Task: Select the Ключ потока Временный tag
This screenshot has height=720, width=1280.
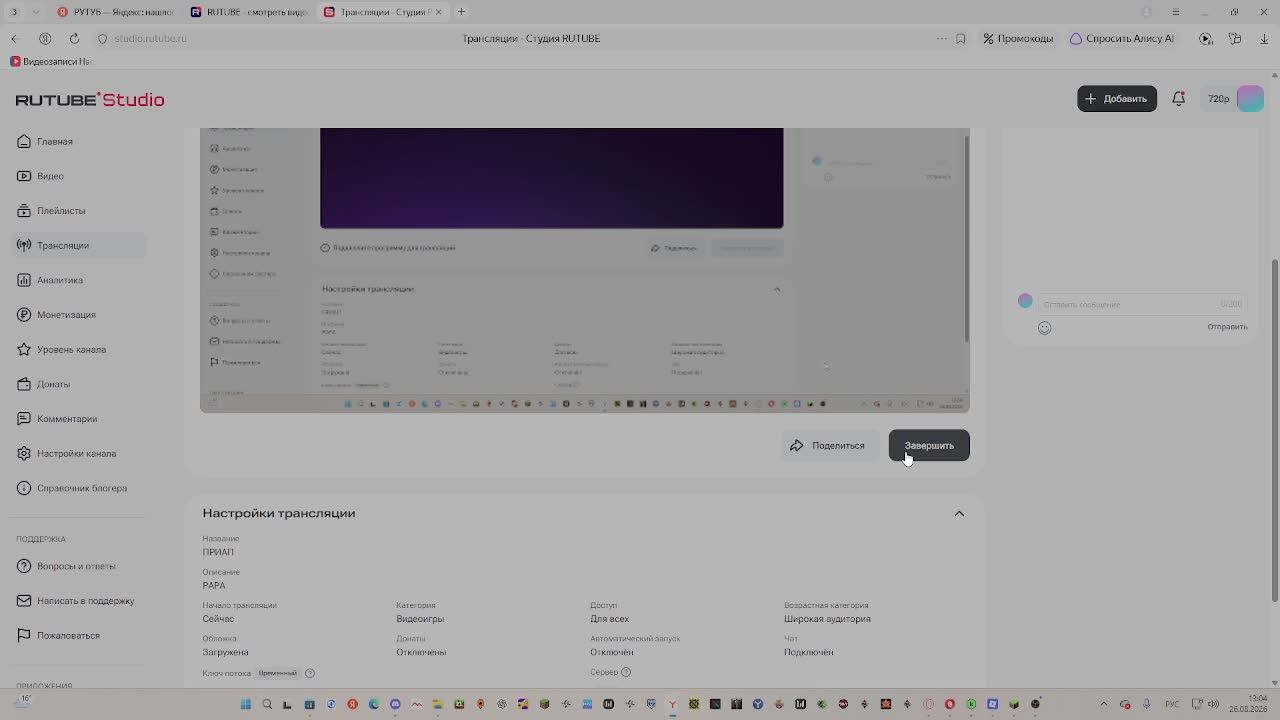Action: (278, 673)
